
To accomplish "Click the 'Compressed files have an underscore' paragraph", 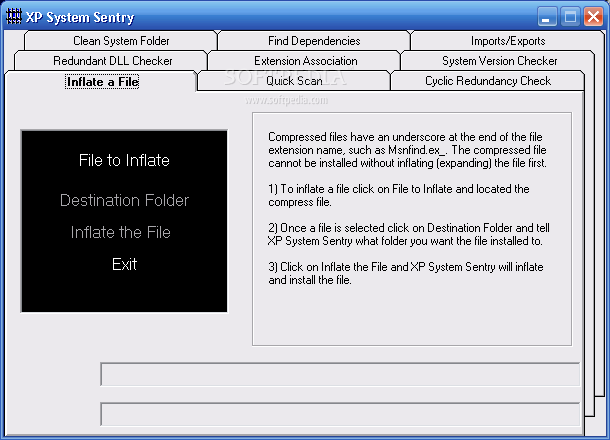I will [x=407, y=150].
